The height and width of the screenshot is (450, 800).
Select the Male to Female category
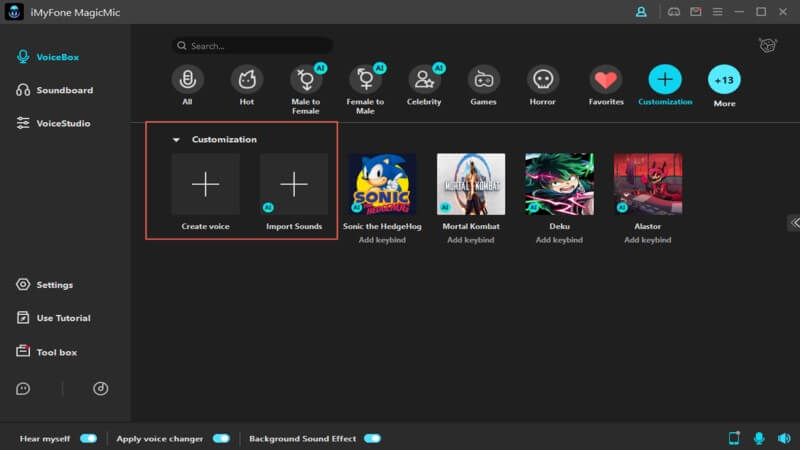click(306, 89)
